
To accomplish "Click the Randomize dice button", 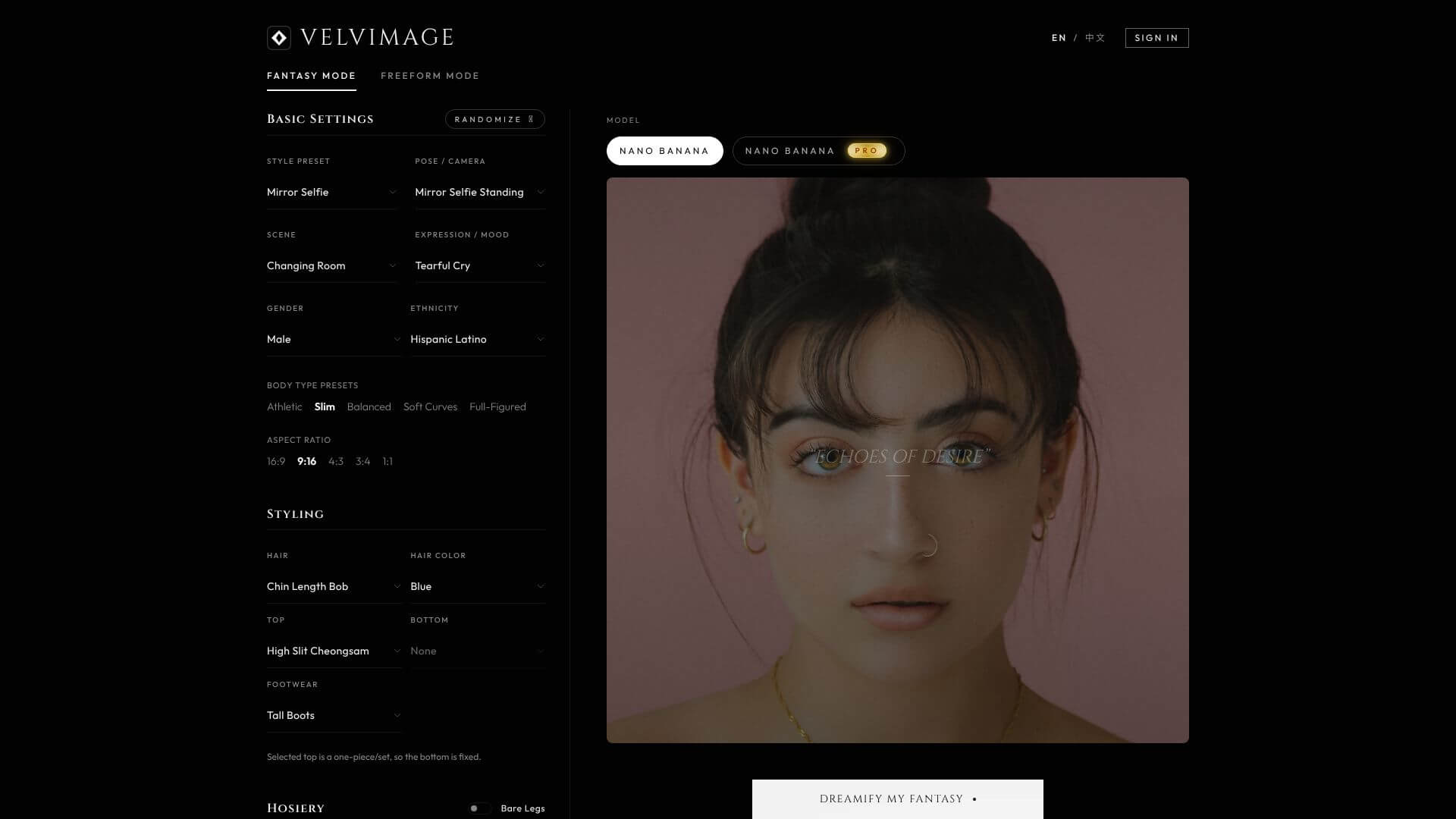I will [x=494, y=119].
